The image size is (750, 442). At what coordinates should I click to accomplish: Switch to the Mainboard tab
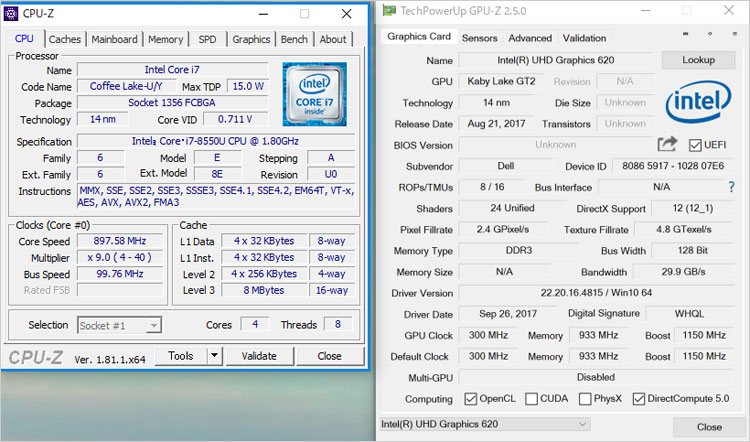point(114,39)
